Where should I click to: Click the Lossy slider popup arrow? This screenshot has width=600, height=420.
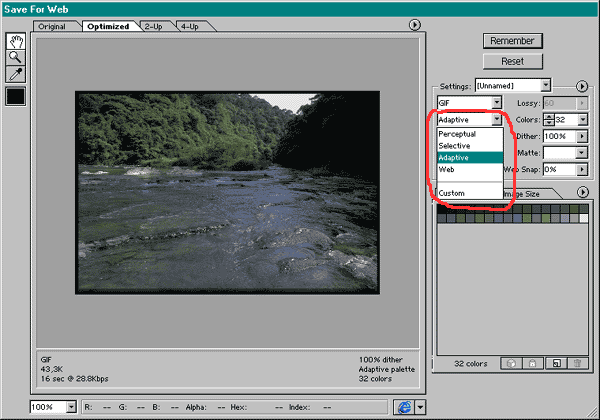pyautogui.click(x=582, y=103)
